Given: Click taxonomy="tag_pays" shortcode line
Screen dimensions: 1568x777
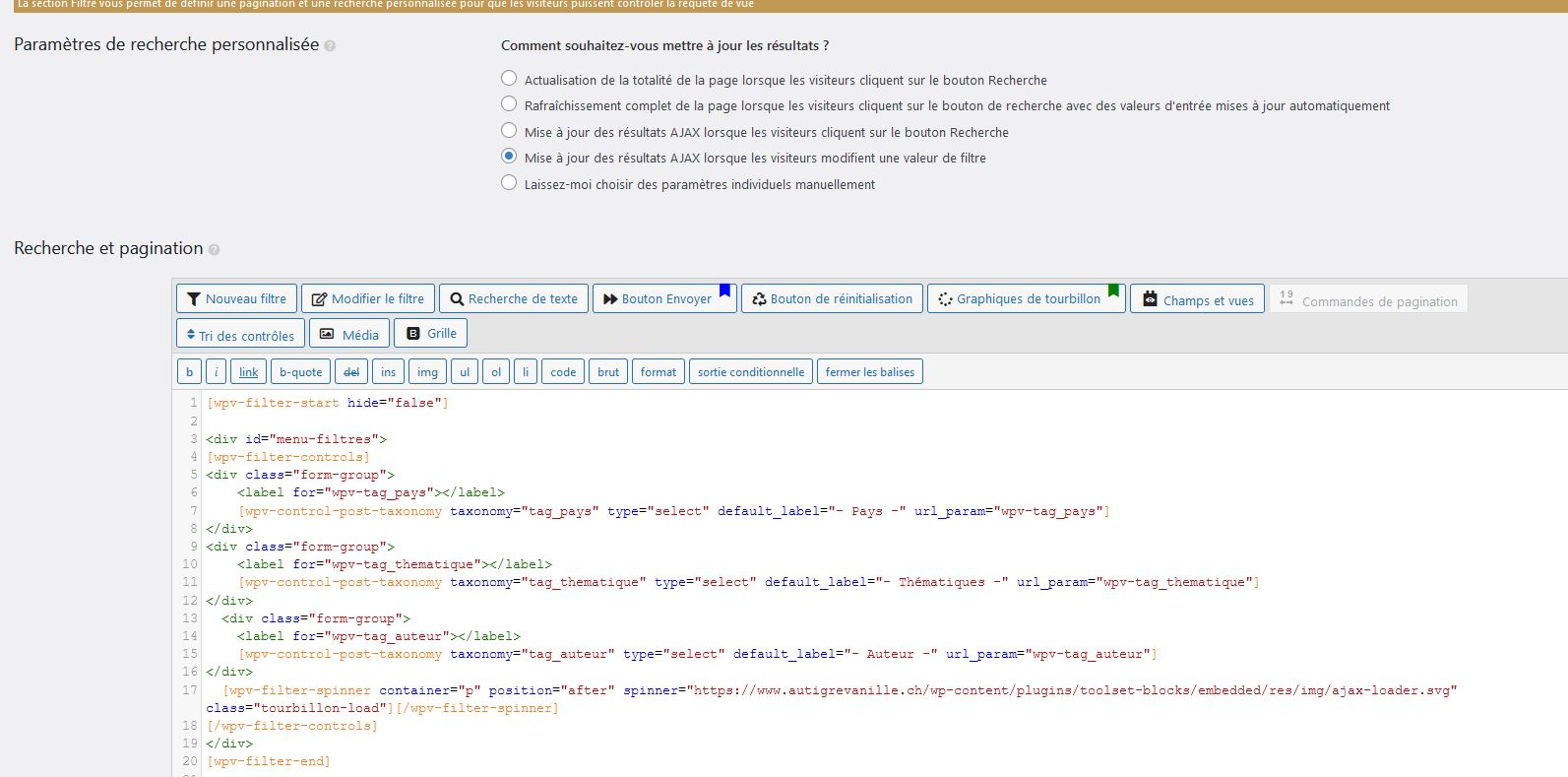Looking at the screenshot, I should tap(674, 511).
